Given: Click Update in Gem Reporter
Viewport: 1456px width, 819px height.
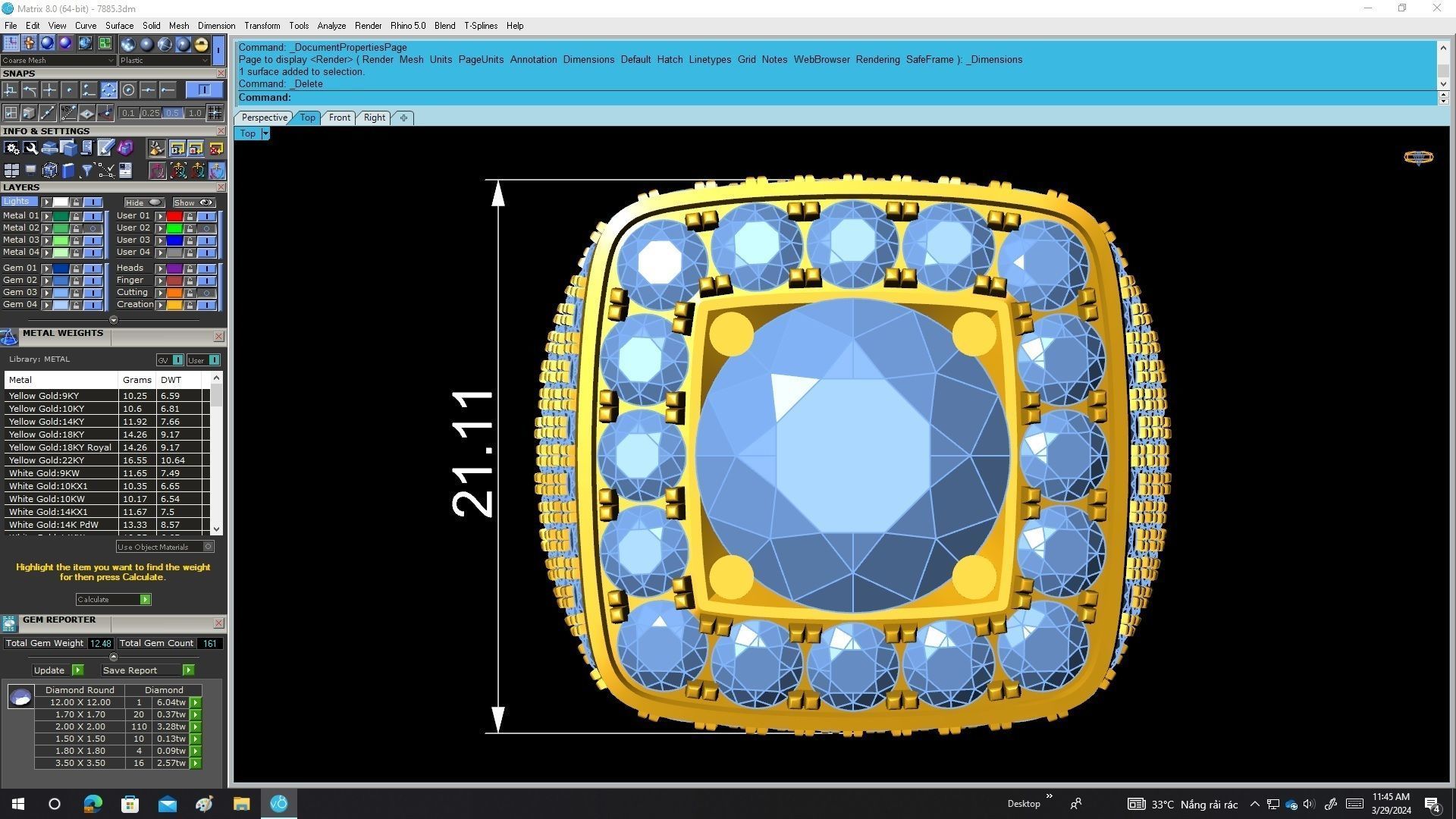Looking at the screenshot, I should pos(58,670).
